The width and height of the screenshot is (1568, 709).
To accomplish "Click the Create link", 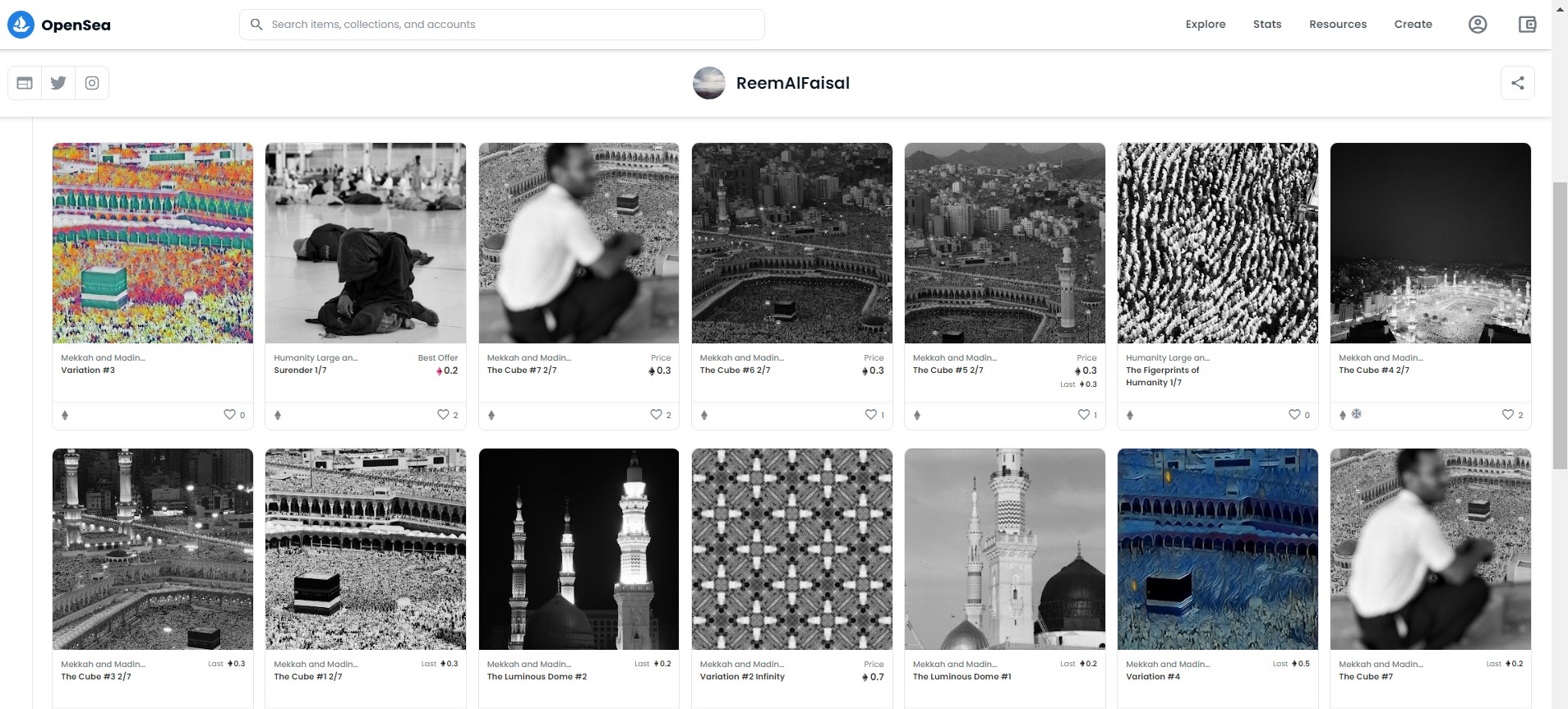I will (1413, 25).
